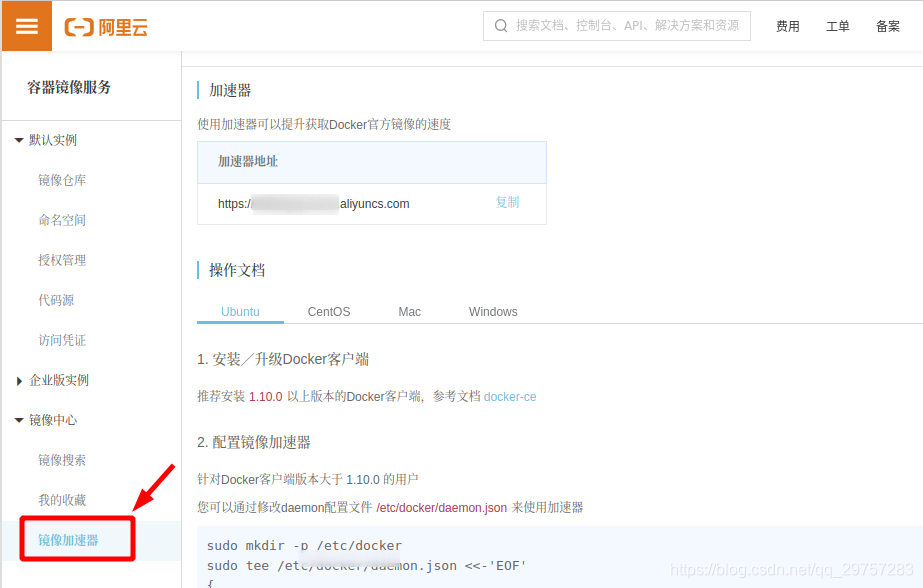Open 我的收藏 in the sidebar

point(62,500)
